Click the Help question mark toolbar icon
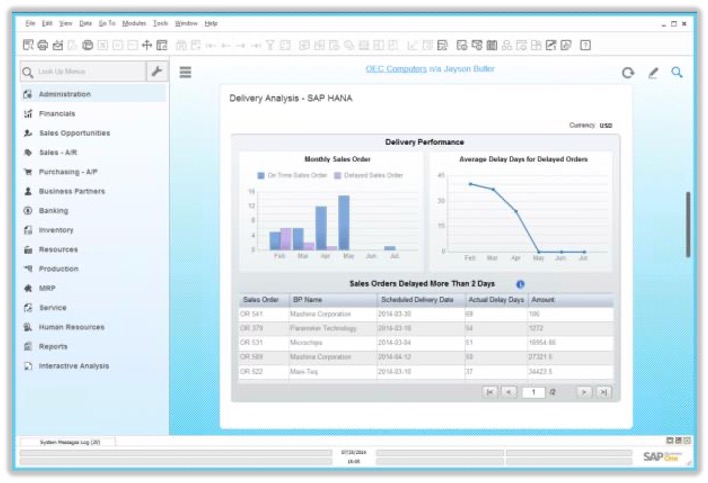Screen dimensions: 708x483 coord(585,45)
